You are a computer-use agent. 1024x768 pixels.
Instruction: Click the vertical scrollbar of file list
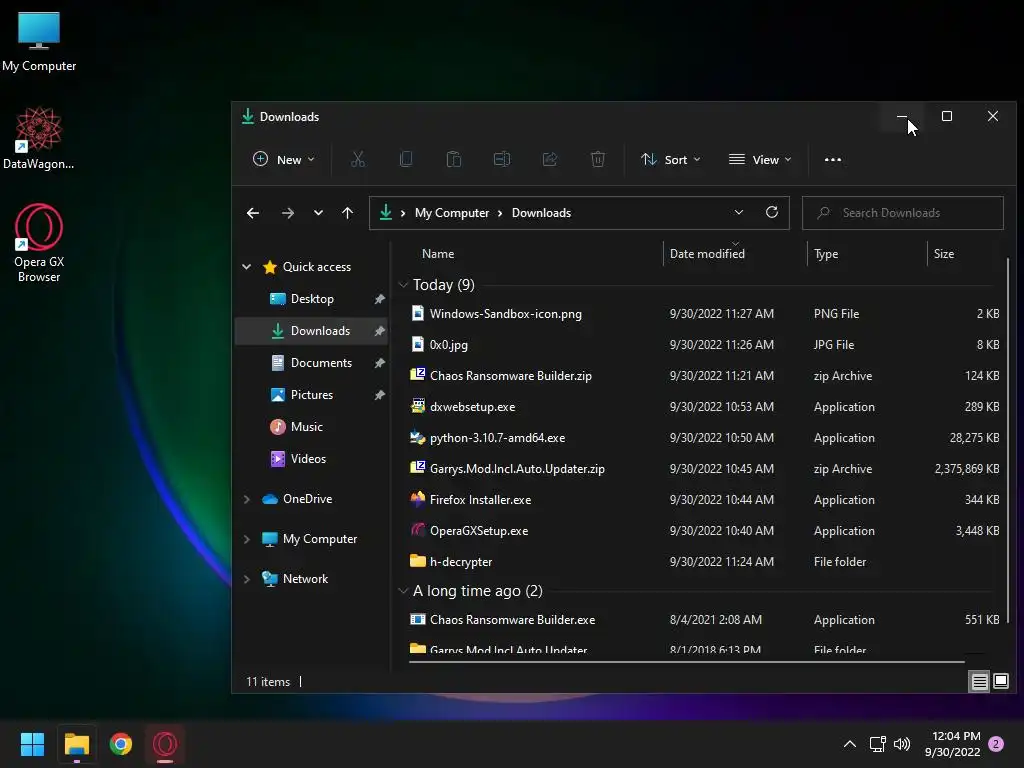click(x=1008, y=441)
